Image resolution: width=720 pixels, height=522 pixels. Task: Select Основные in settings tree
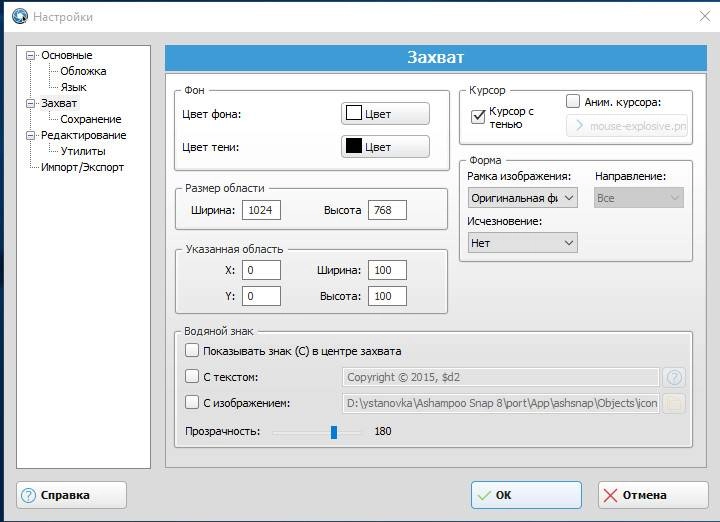click(67, 55)
